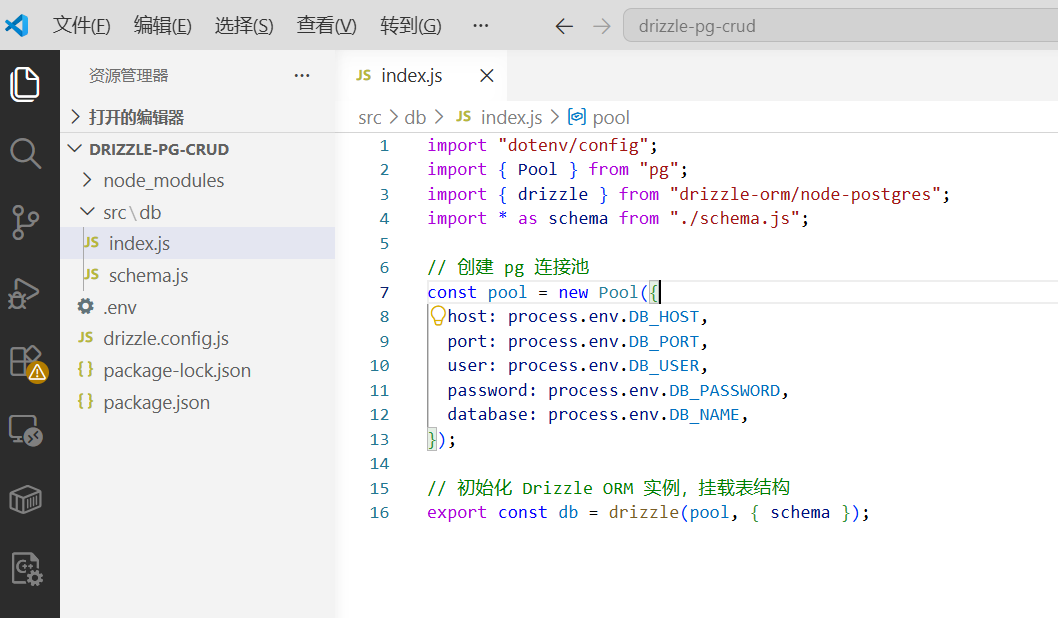Image resolution: width=1058 pixels, height=618 pixels.
Task: Click the 初始化 Drizzle ORM comment line
Action: coord(608,488)
